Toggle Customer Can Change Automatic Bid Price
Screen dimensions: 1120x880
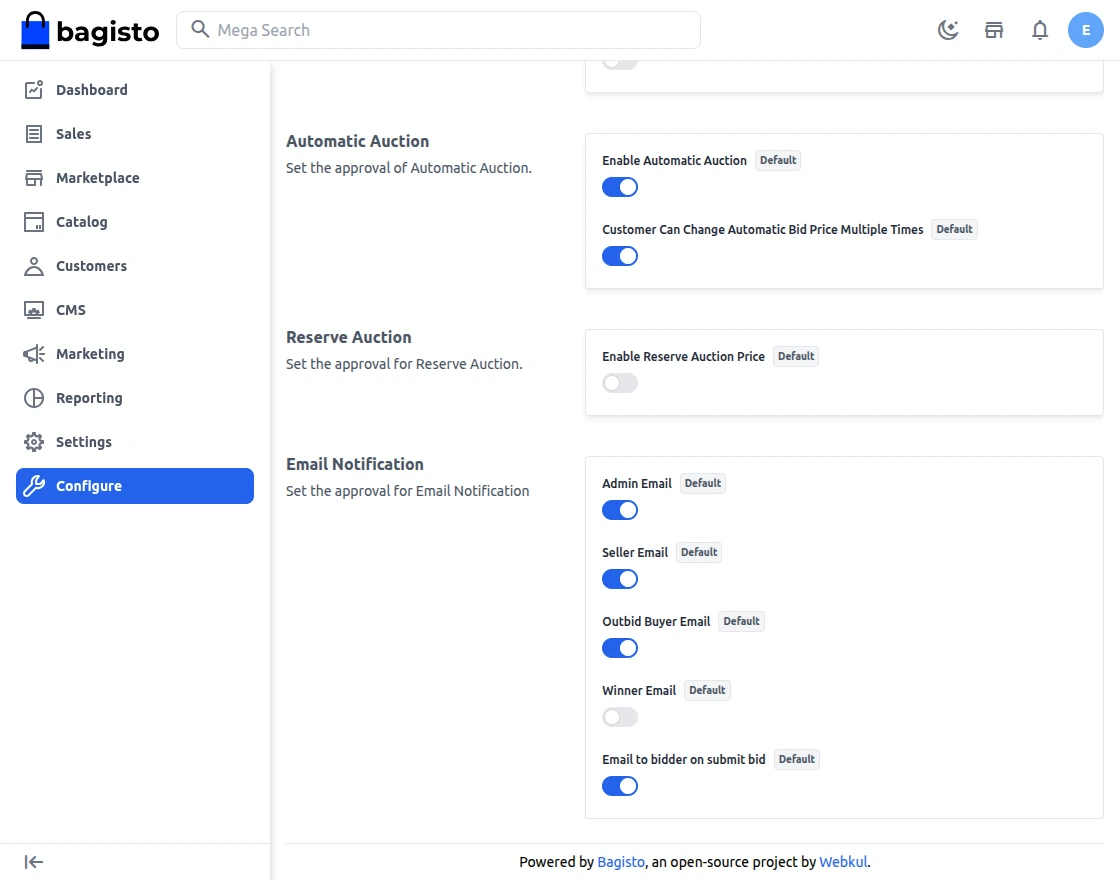pyautogui.click(x=619, y=256)
